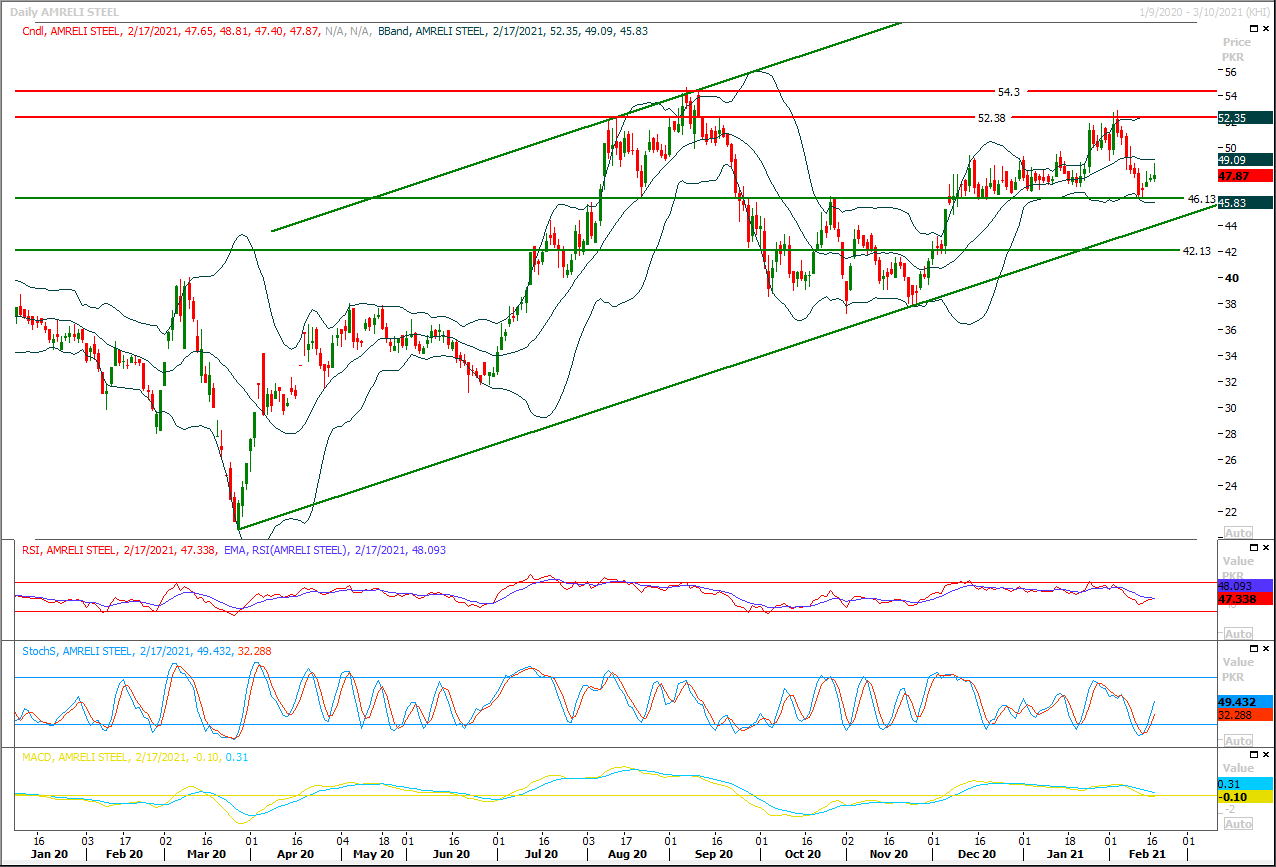Click the red 47.87 last price tag
The width and height of the screenshot is (1276, 867).
point(1245,175)
